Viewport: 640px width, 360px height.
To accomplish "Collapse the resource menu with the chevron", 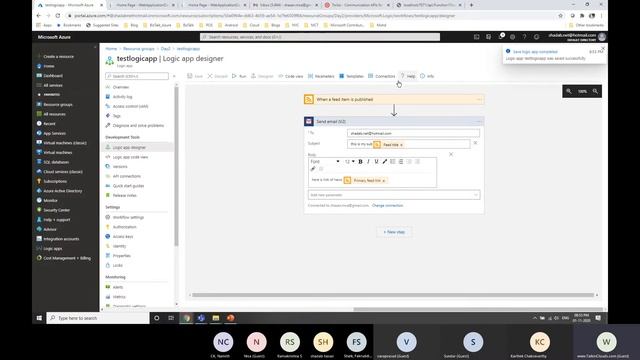I will pos(174,76).
